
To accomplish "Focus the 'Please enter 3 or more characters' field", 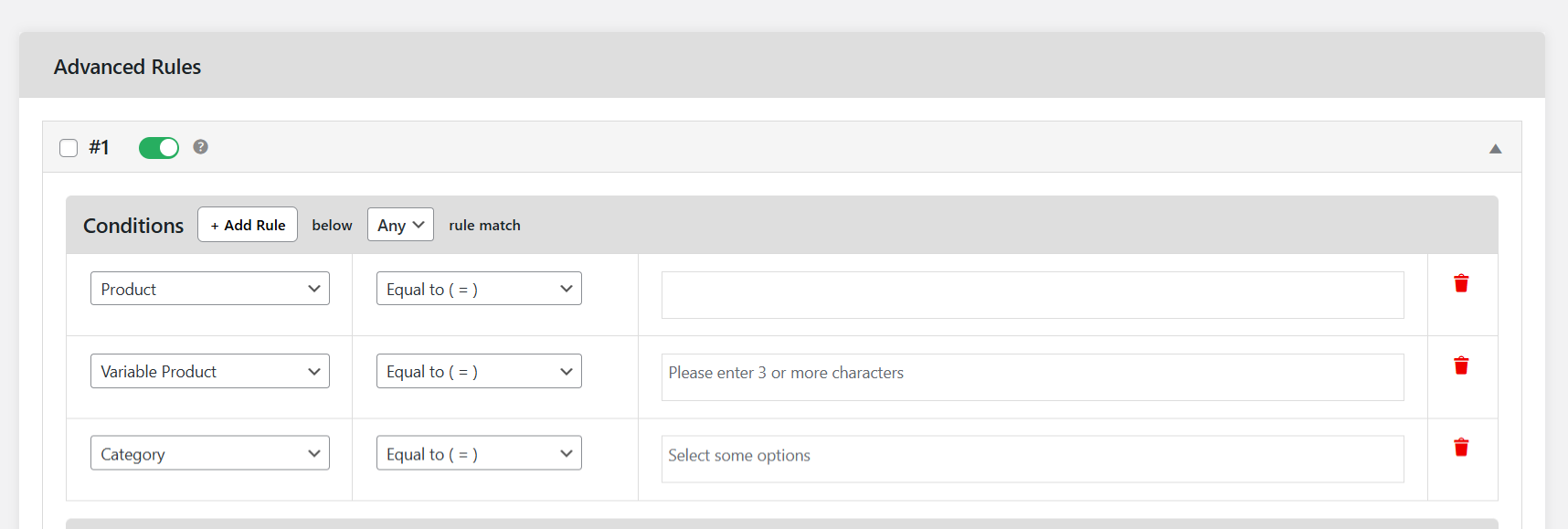I will coord(1033,377).
